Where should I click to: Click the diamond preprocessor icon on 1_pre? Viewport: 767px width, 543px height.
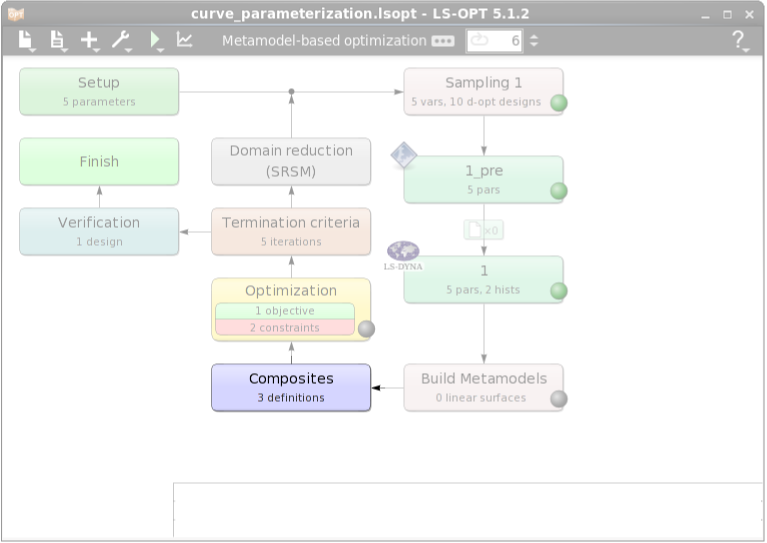tap(404, 155)
